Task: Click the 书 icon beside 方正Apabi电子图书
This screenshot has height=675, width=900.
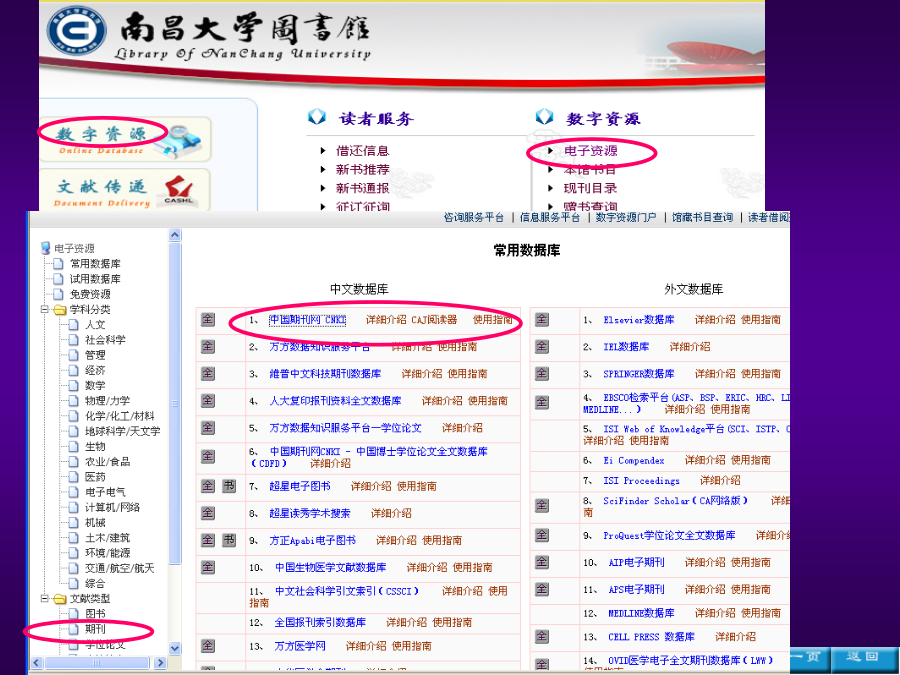Action: point(229,540)
